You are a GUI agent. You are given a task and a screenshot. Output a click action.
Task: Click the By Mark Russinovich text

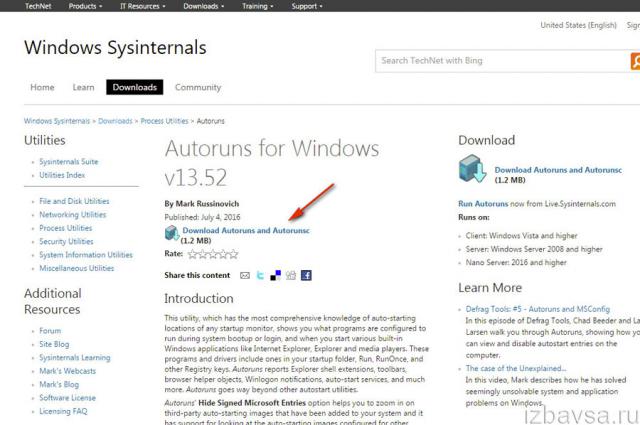202,204
